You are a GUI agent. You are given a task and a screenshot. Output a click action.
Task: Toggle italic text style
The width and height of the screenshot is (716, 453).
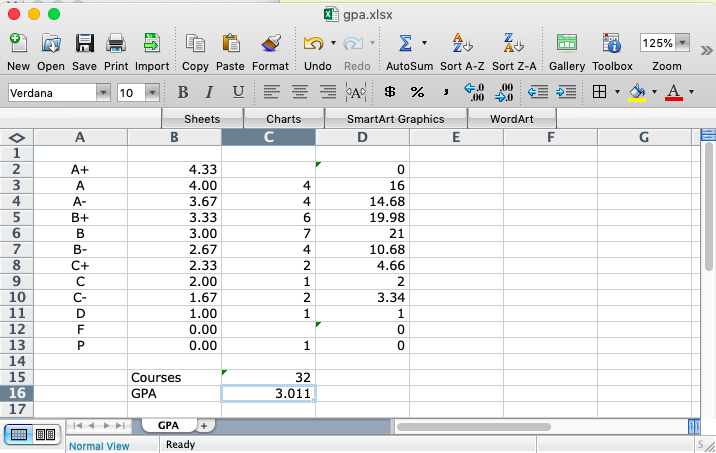coord(209,92)
